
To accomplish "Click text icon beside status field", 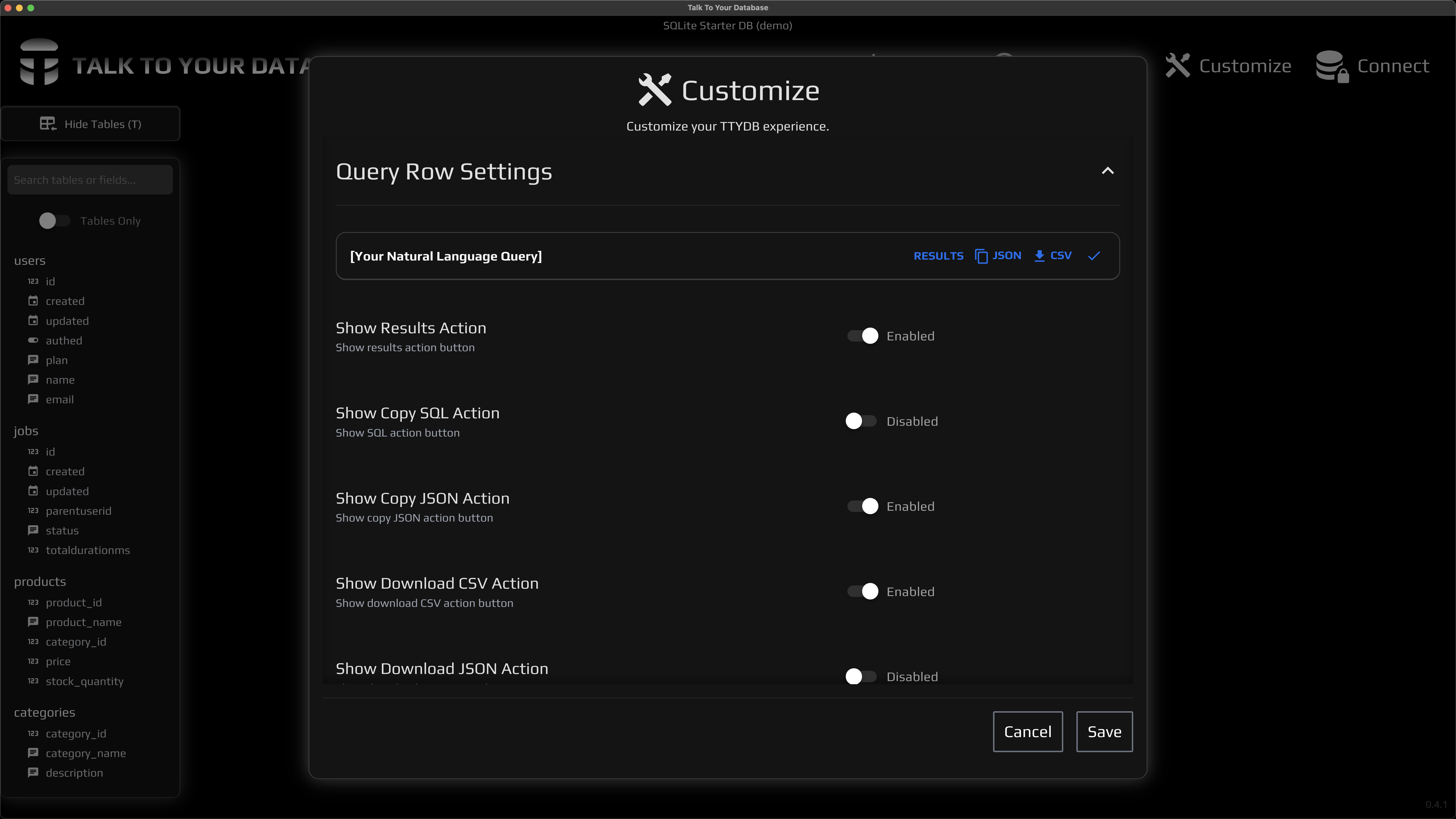I will 33,530.
